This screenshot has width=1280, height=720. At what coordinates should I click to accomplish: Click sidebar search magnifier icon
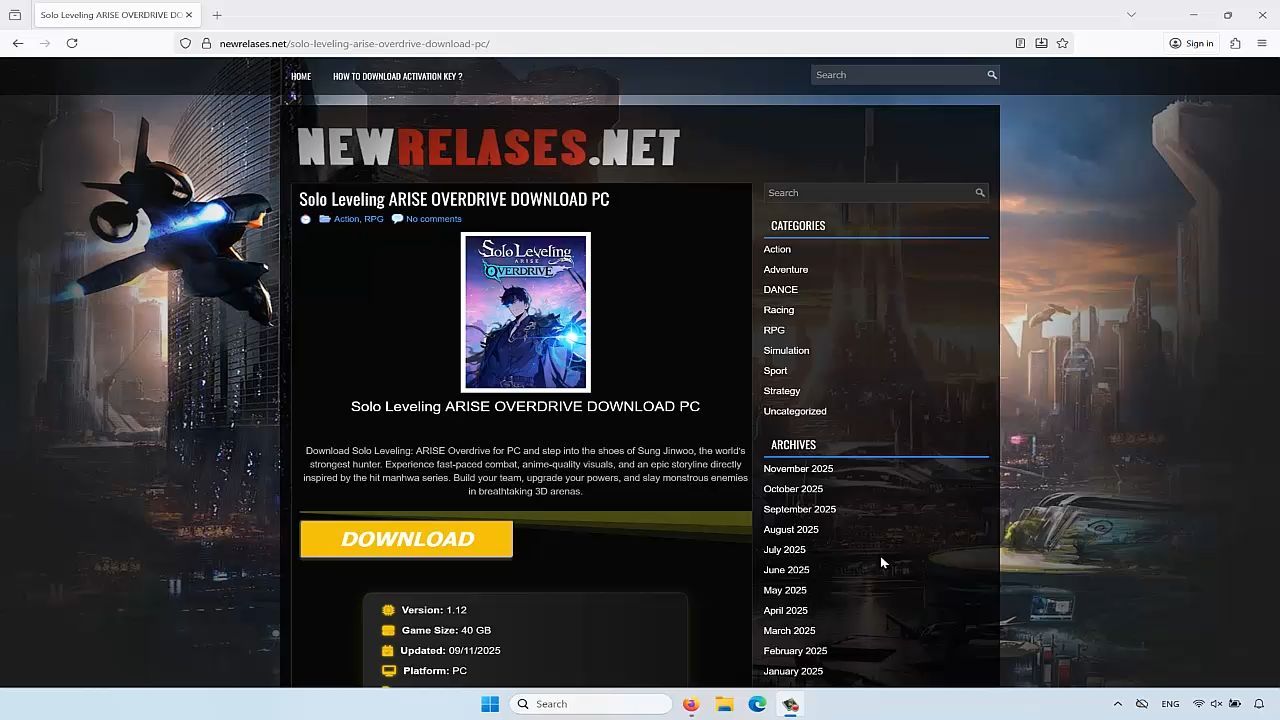pyautogui.click(x=980, y=193)
